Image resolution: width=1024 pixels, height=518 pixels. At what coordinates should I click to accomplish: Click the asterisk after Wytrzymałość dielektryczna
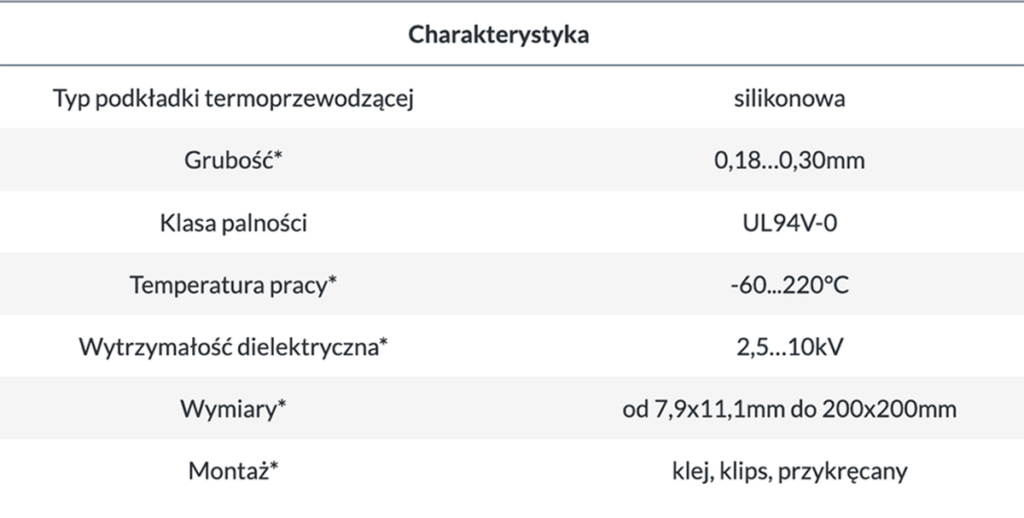click(x=382, y=342)
